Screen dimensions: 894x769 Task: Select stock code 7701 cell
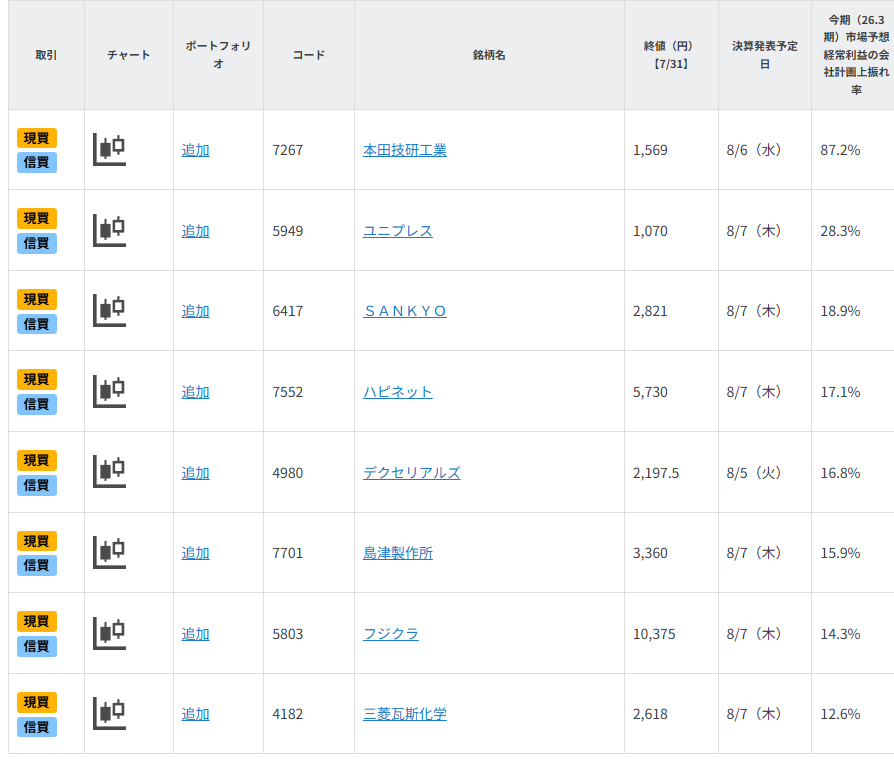(309, 552)
